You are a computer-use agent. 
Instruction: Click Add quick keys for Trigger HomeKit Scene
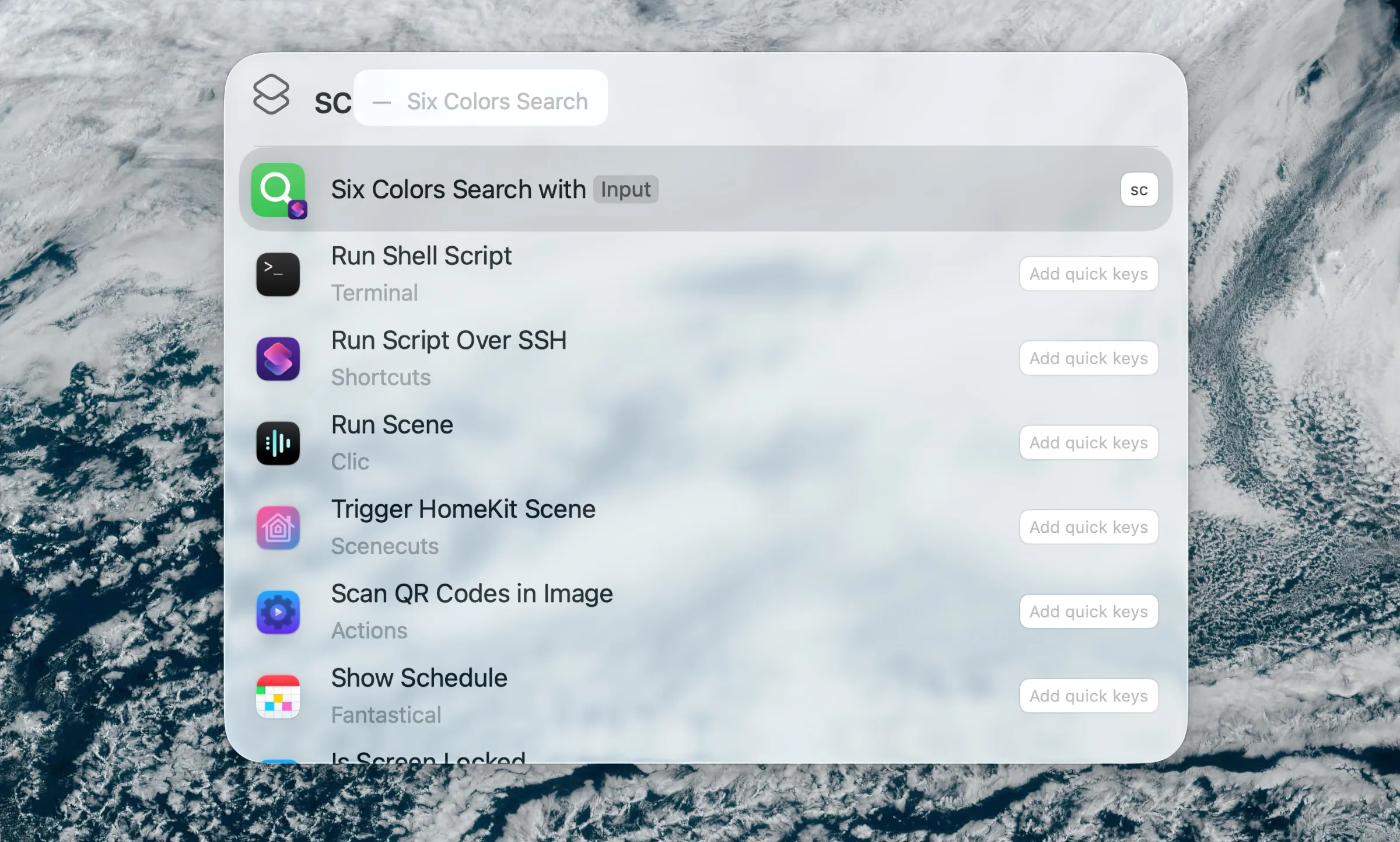[x=1088, y=527]
